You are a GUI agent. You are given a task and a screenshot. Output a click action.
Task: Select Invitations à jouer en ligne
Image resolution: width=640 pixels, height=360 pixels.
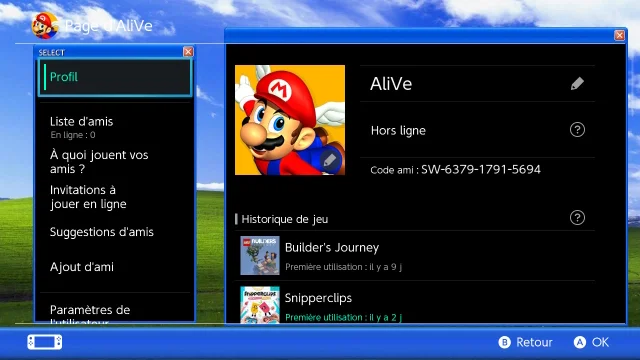pos(115,197)
